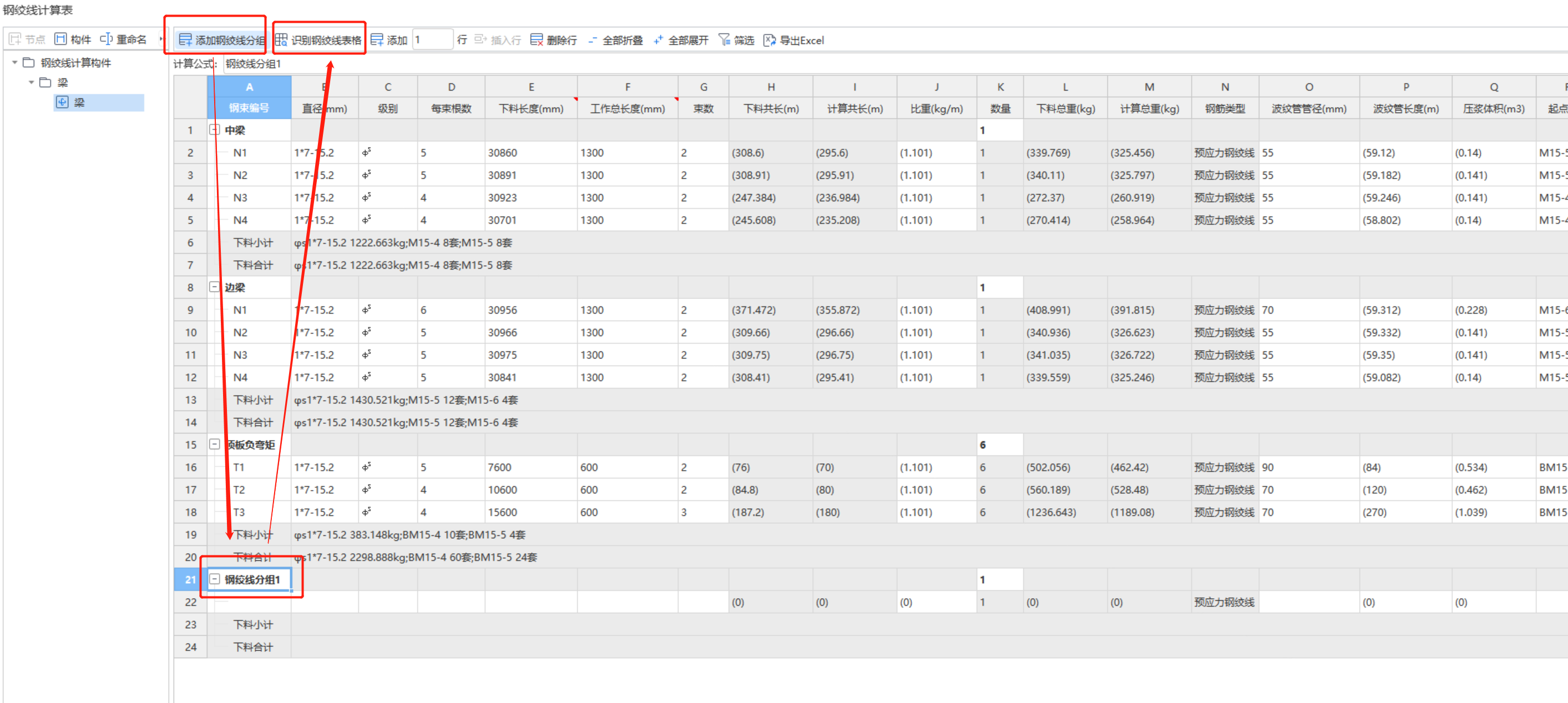
Task: Select column N header
Action: coord(1225,87)
